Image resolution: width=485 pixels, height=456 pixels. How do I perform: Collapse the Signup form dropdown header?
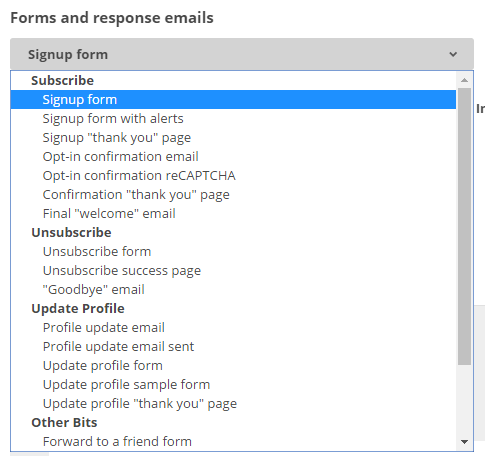pos(242,54)
